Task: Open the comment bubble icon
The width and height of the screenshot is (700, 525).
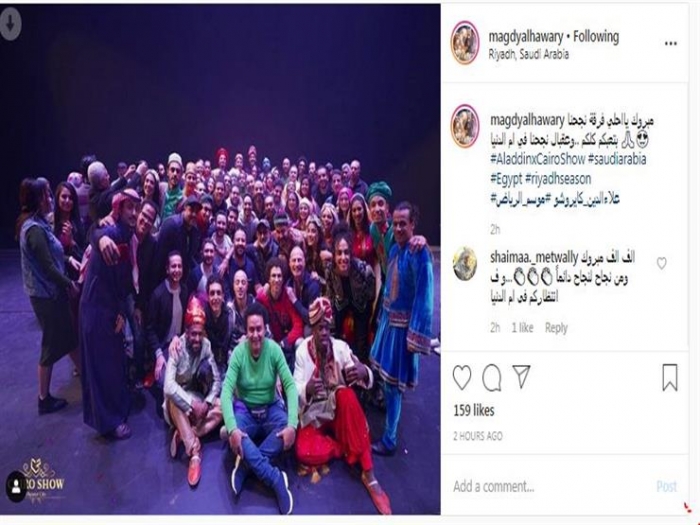Action: coord(492,378)
